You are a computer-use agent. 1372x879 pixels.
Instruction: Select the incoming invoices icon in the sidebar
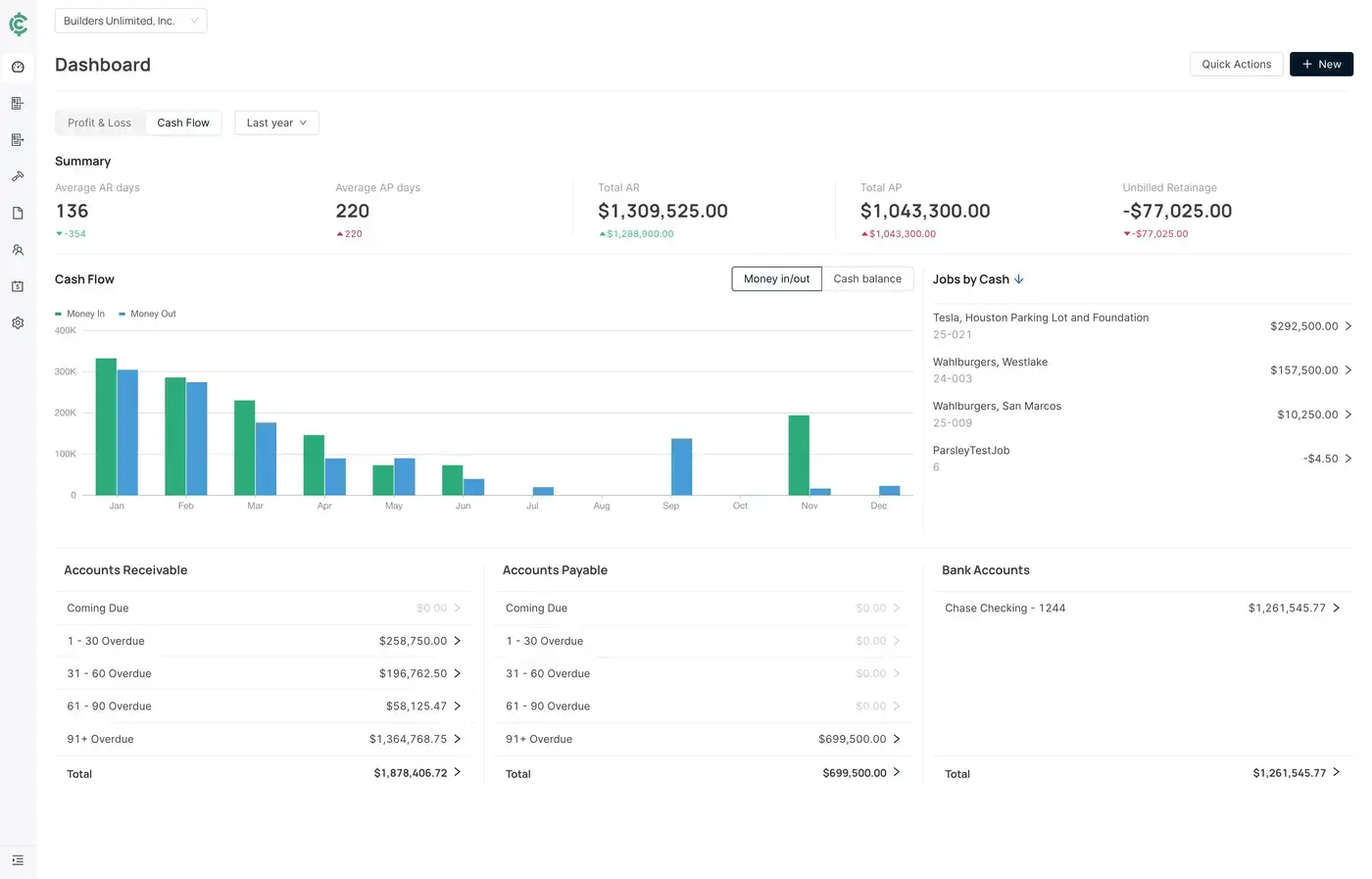coord(18,103)
